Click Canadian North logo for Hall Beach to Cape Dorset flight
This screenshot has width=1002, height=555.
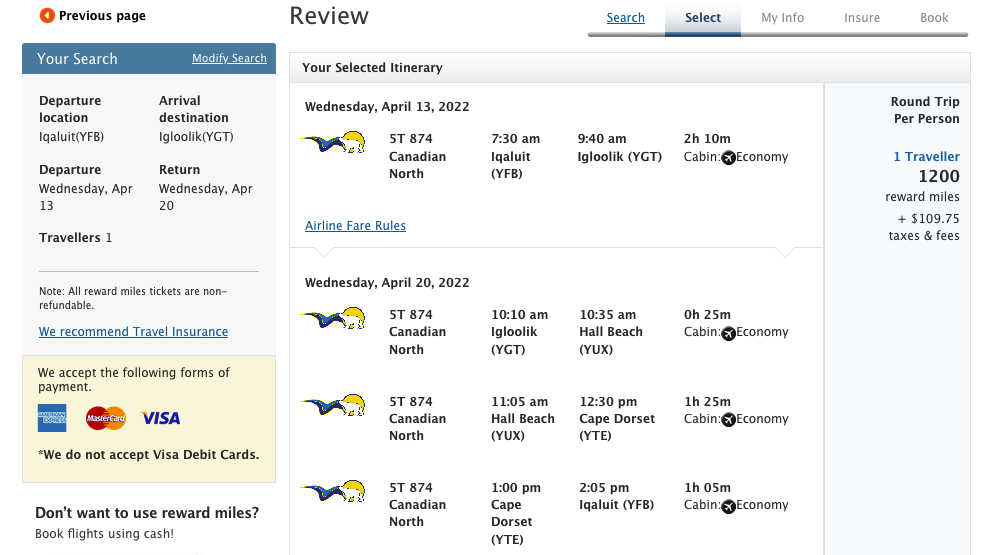[x=334, y=405]
